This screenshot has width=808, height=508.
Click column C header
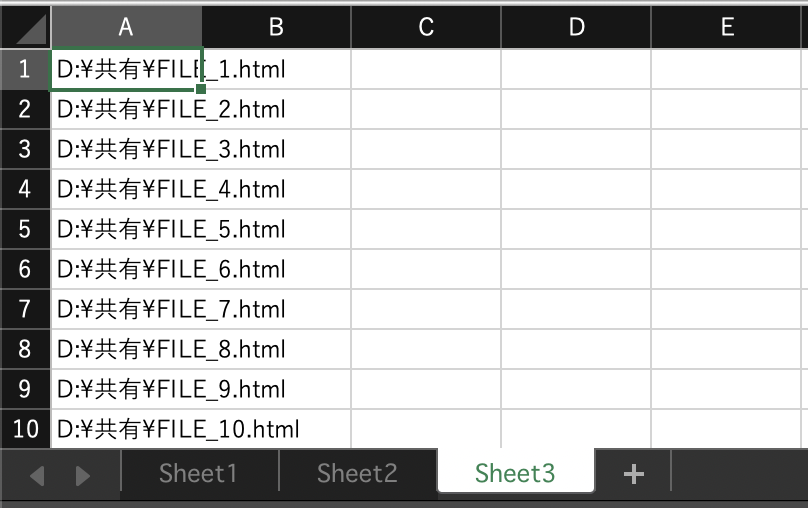point(426,28)
